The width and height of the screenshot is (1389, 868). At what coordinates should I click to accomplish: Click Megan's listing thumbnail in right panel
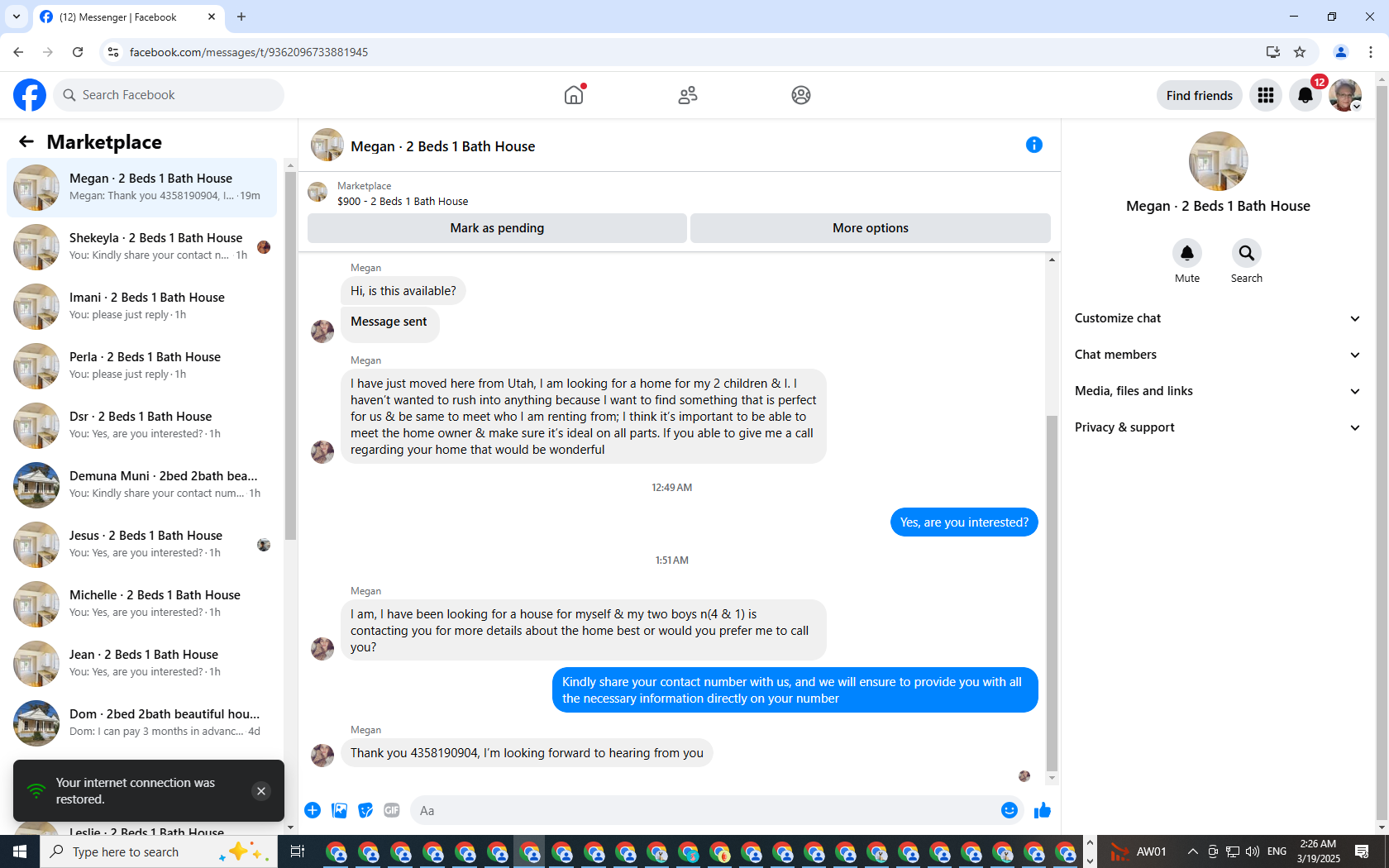click(x=1218, y=161)
